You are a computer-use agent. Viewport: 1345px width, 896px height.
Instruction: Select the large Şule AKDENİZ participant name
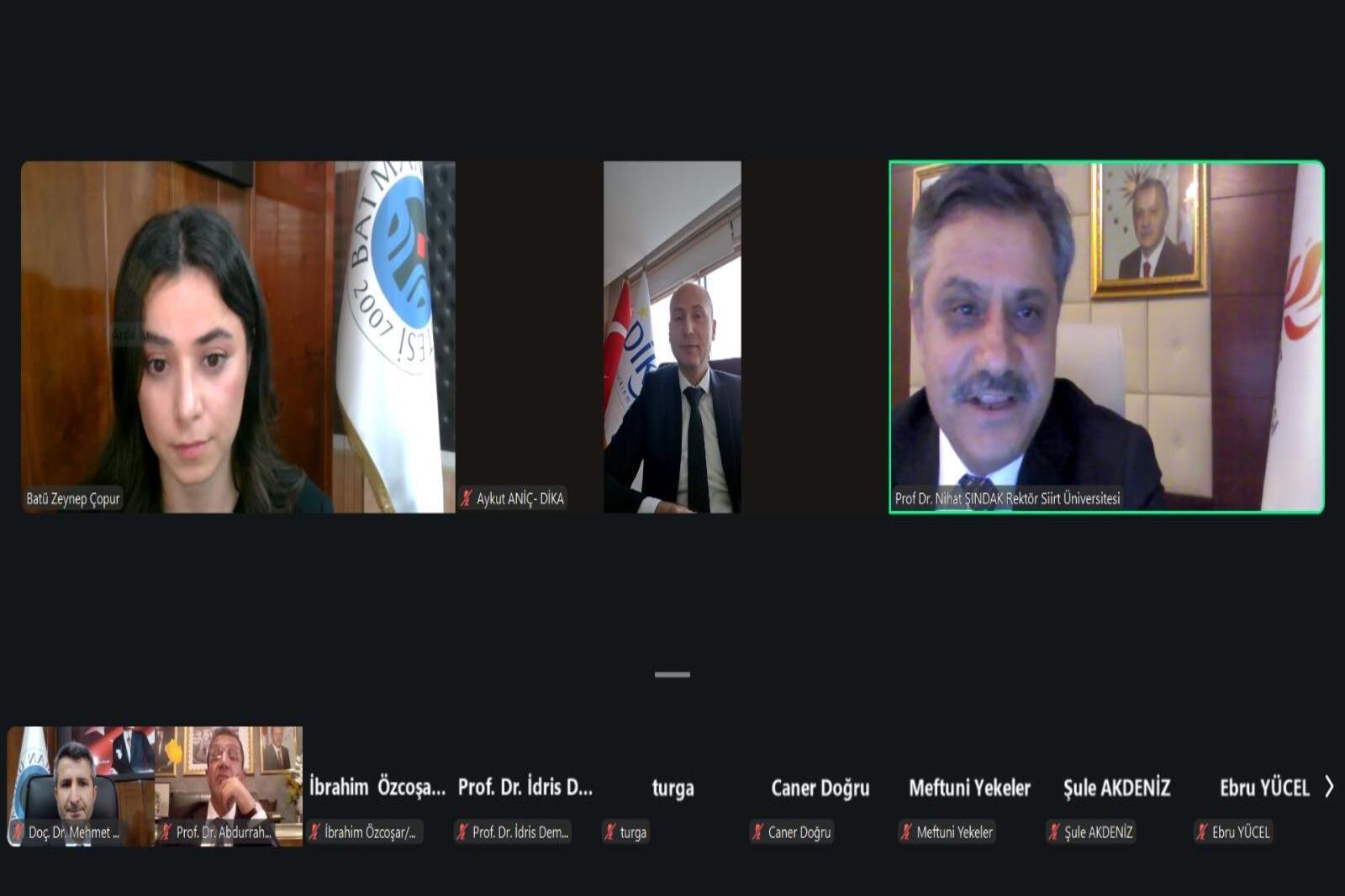pyautogui.click(x=1116, y=788)
